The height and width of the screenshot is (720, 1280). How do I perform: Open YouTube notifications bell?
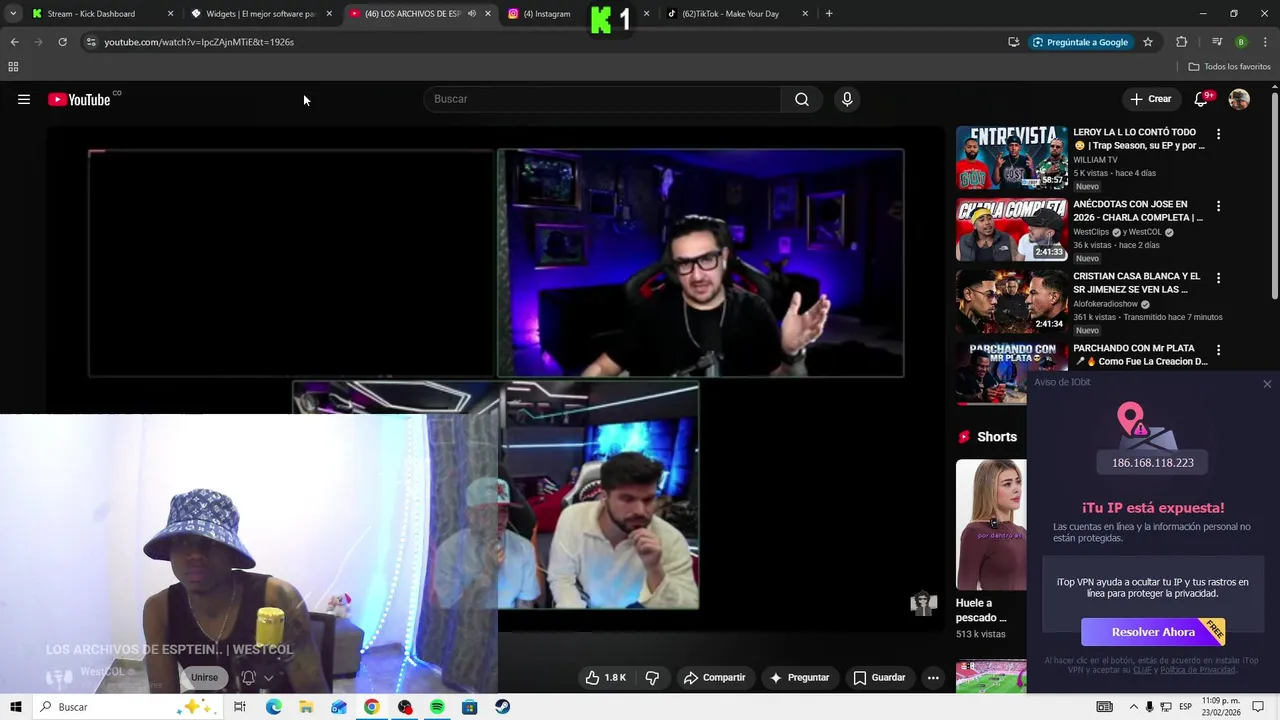point(1201,99)
